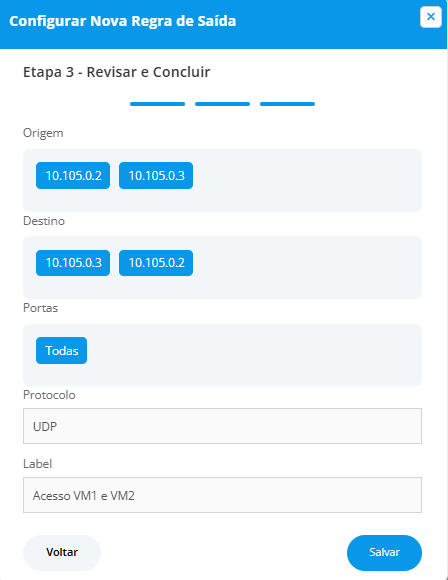Click the Todas ports chip

tap(61, 350)
